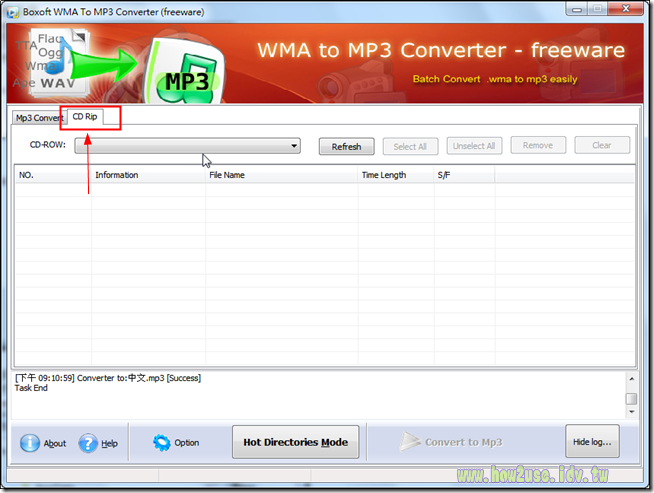Click the Select All button
Screen dimensions: 654x493
[409, 146]
